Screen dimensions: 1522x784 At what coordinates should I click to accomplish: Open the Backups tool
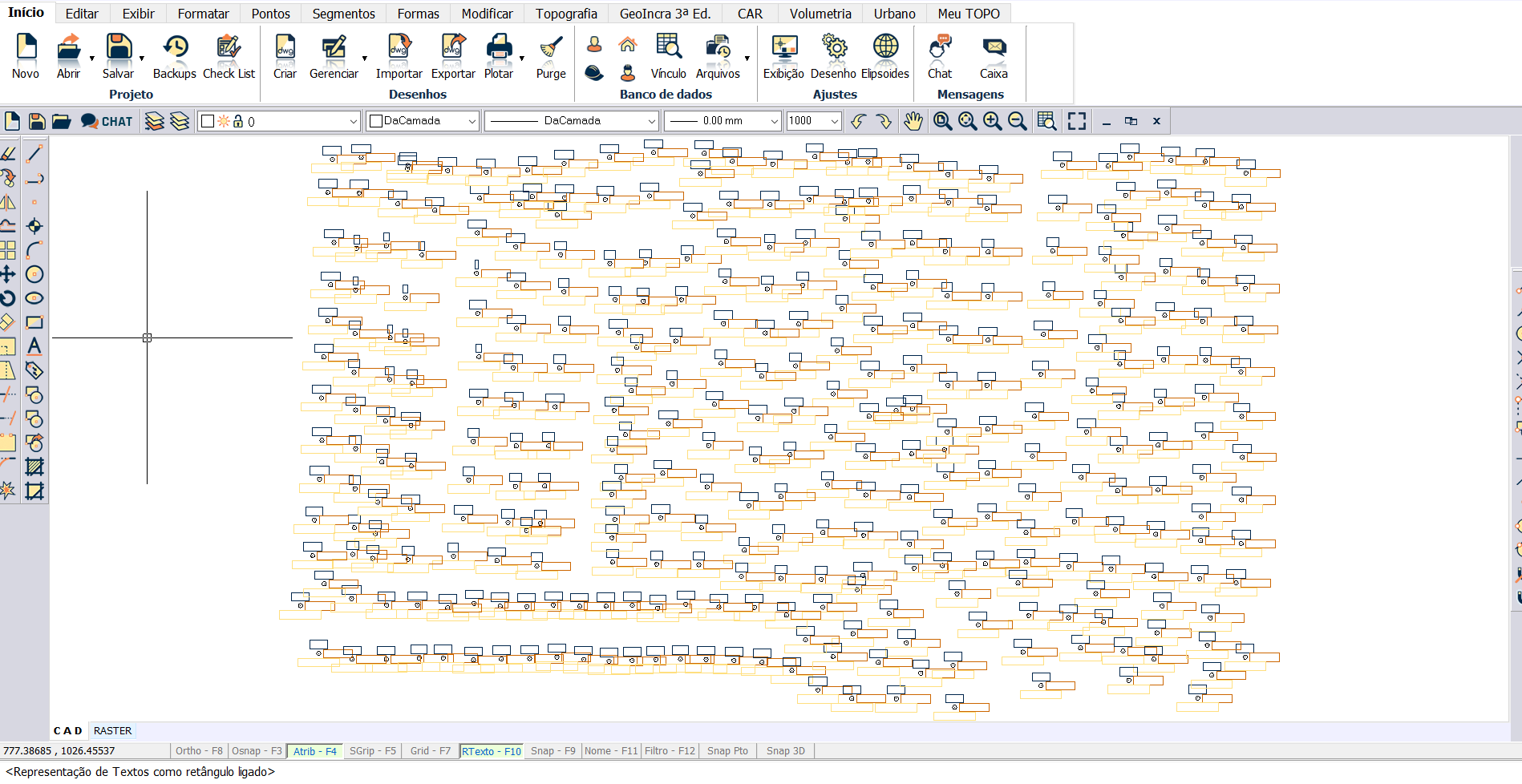(x=174, y=56)
